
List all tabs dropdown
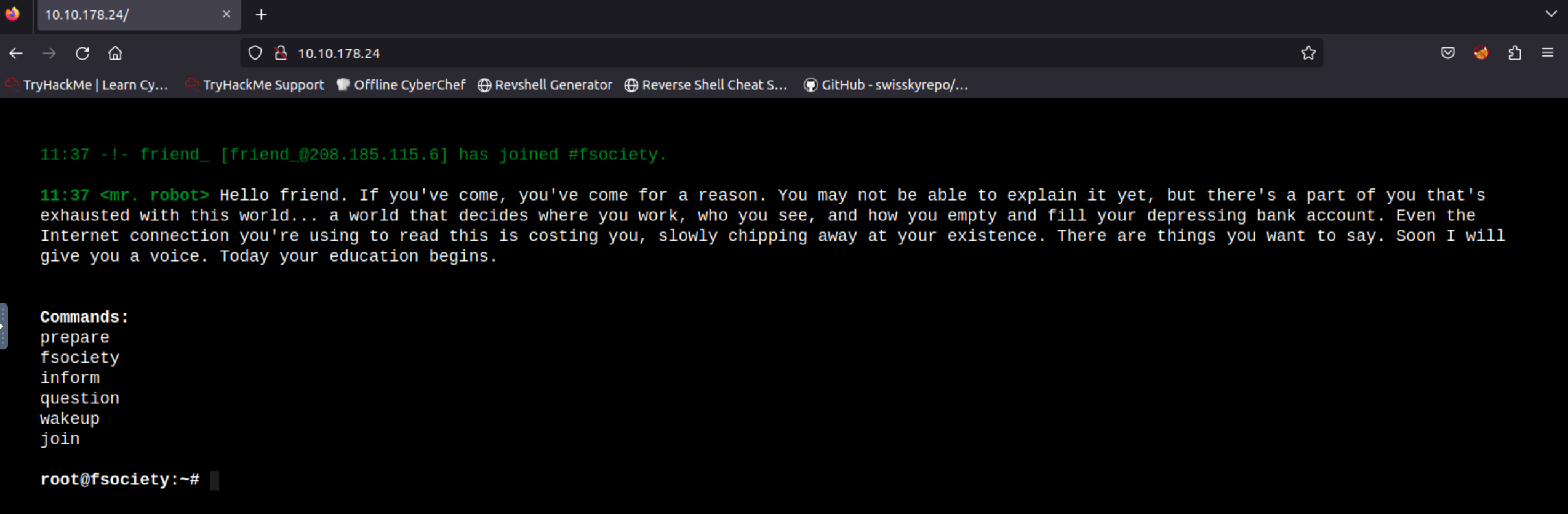(x=1551, y=14)
